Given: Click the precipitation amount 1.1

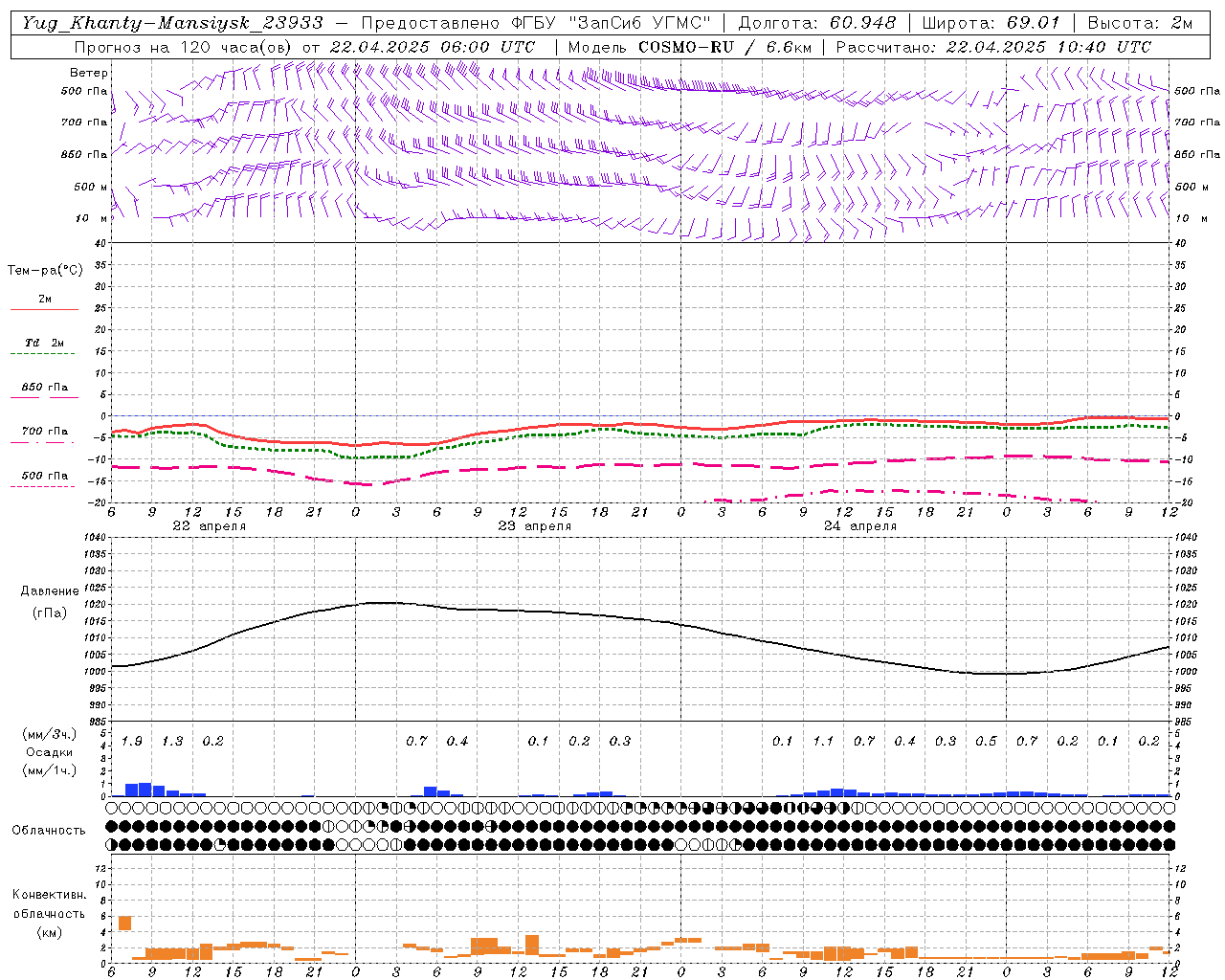Looking at the screenshot, I should 823,741.
